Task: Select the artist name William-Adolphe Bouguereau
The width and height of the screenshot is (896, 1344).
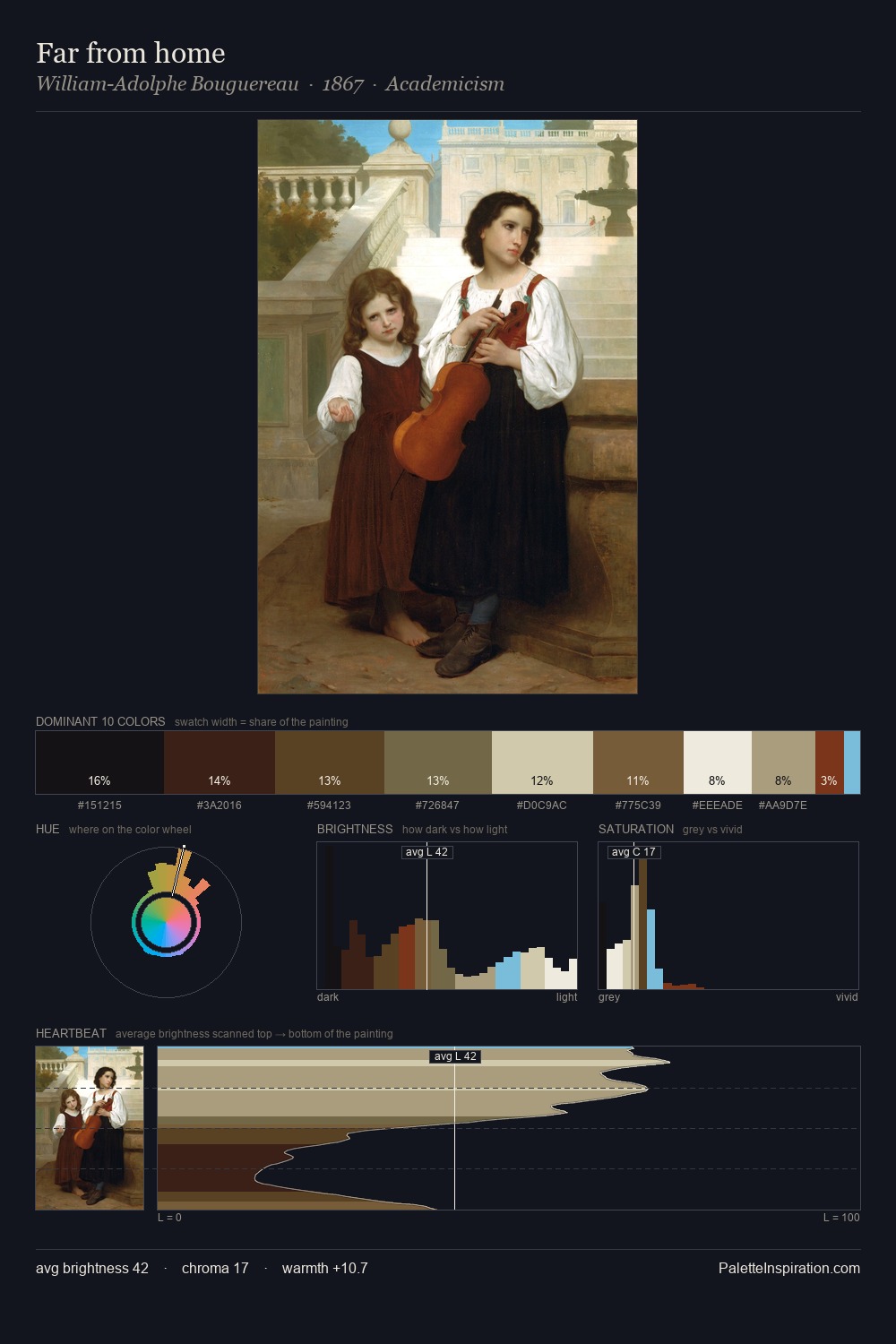Action: click(168, 84)
